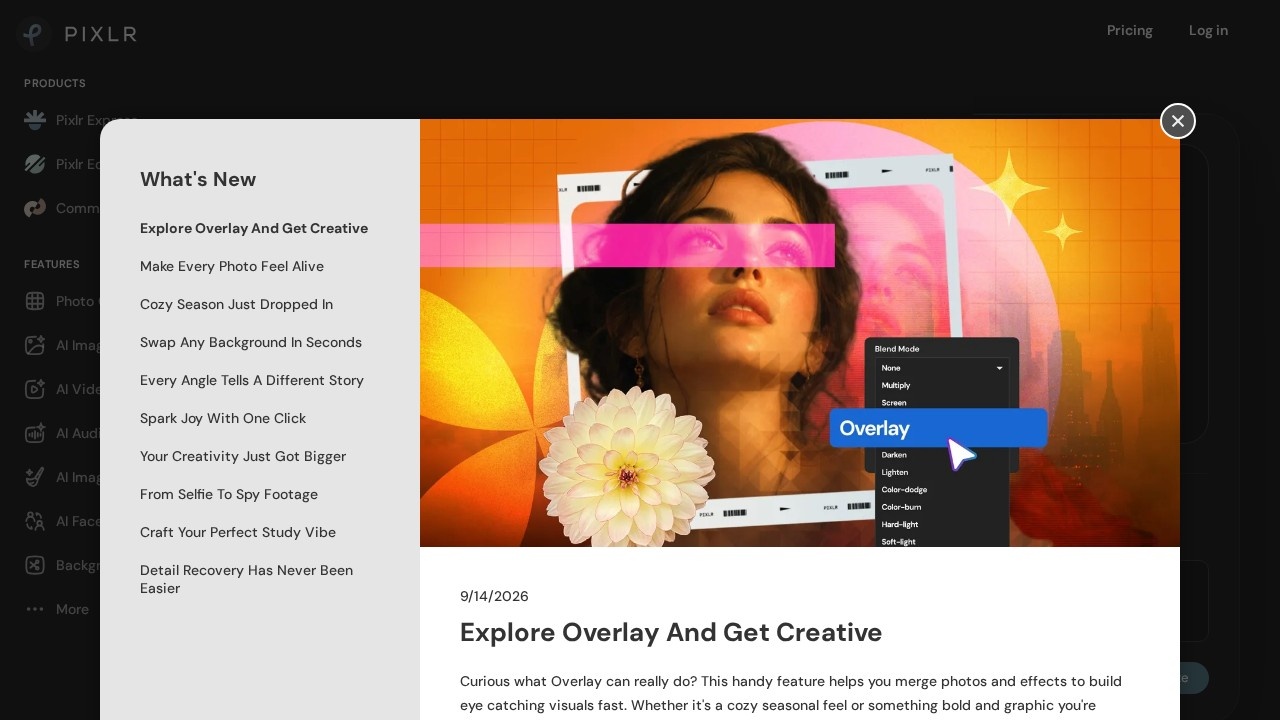
Task: Select 'Craft Your Perfect Study Vibe'
Action: [x=238, y=532]
